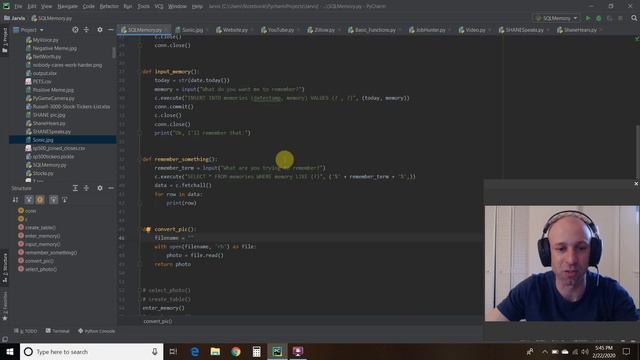Screen dimensions: 640x360
Task: Show hidden system tray icons chevron
Action: tap(544, 351)
